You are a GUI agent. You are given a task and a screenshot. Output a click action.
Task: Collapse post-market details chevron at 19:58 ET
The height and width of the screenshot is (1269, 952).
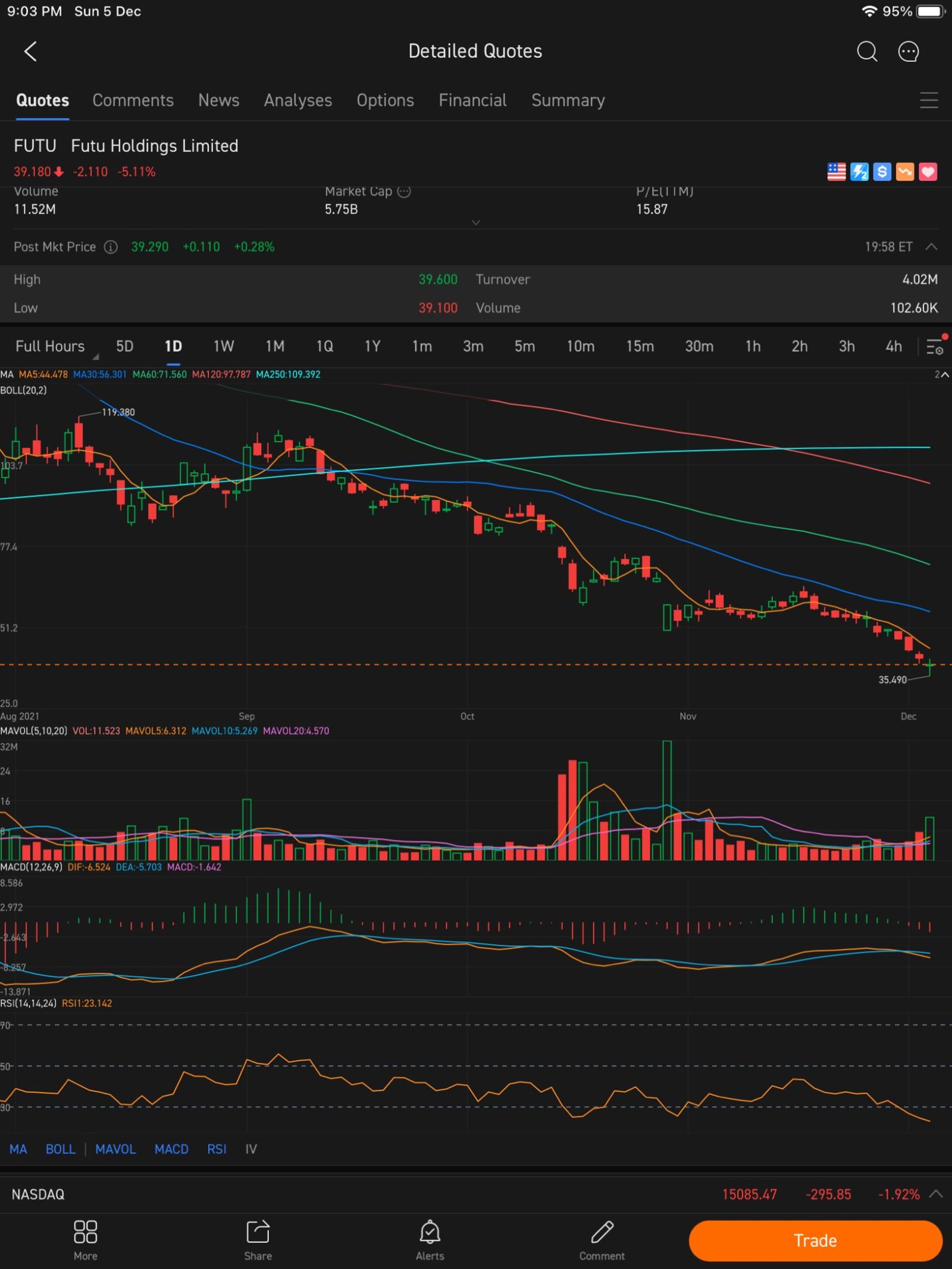(x=932, y=247)
